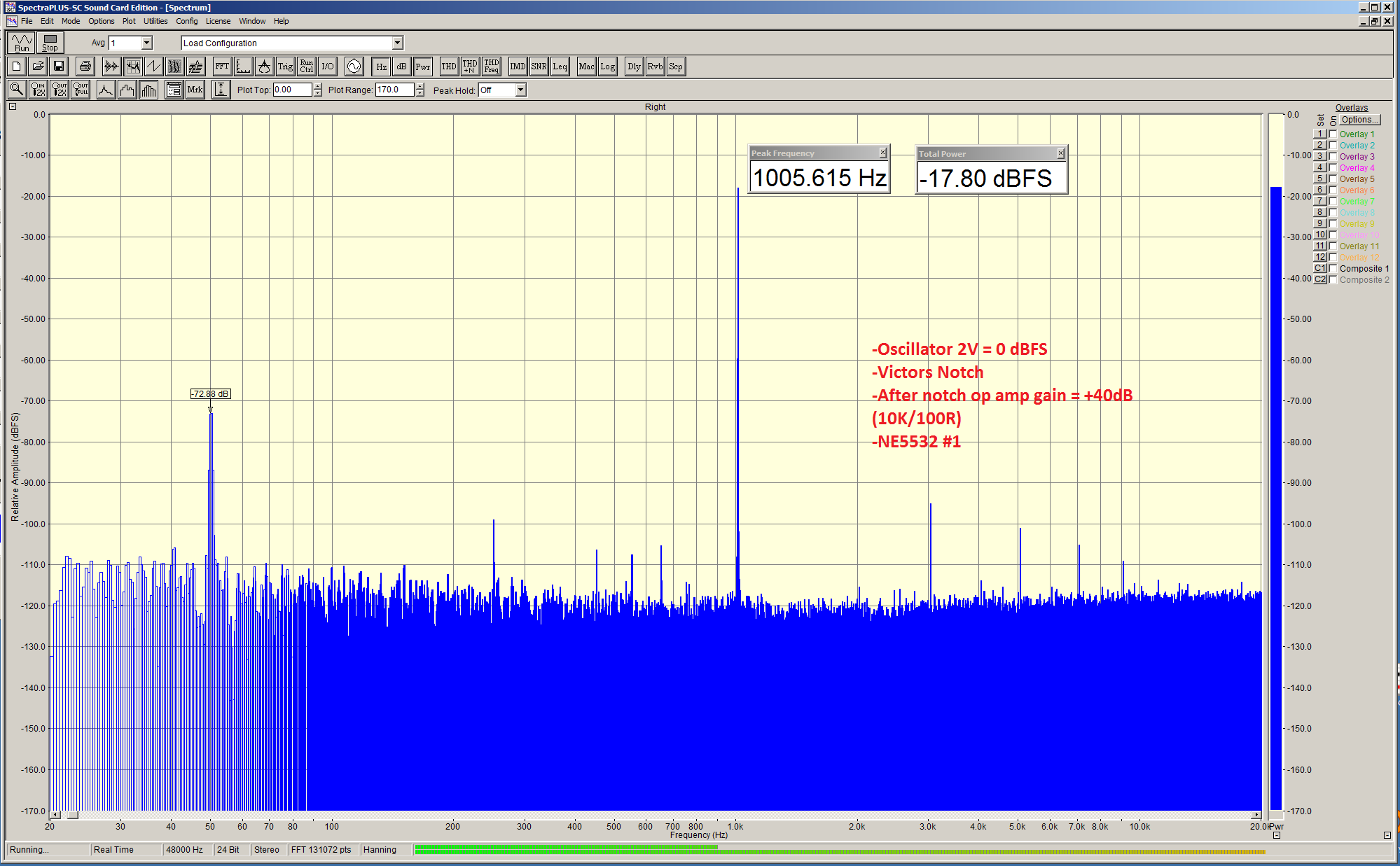Expand the Avg count dropdown
The width and height of the screenshot is (1400, 866).
[147, 43]
